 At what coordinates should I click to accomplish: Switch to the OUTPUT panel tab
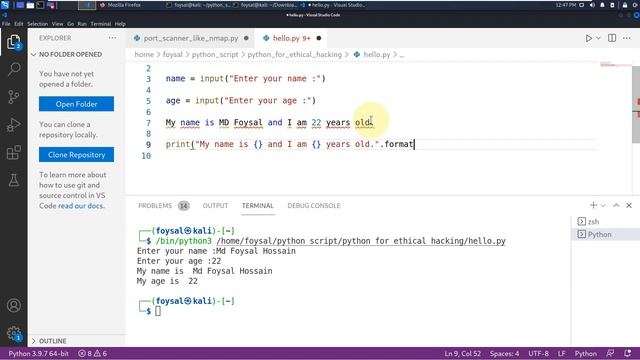[216, 206]
